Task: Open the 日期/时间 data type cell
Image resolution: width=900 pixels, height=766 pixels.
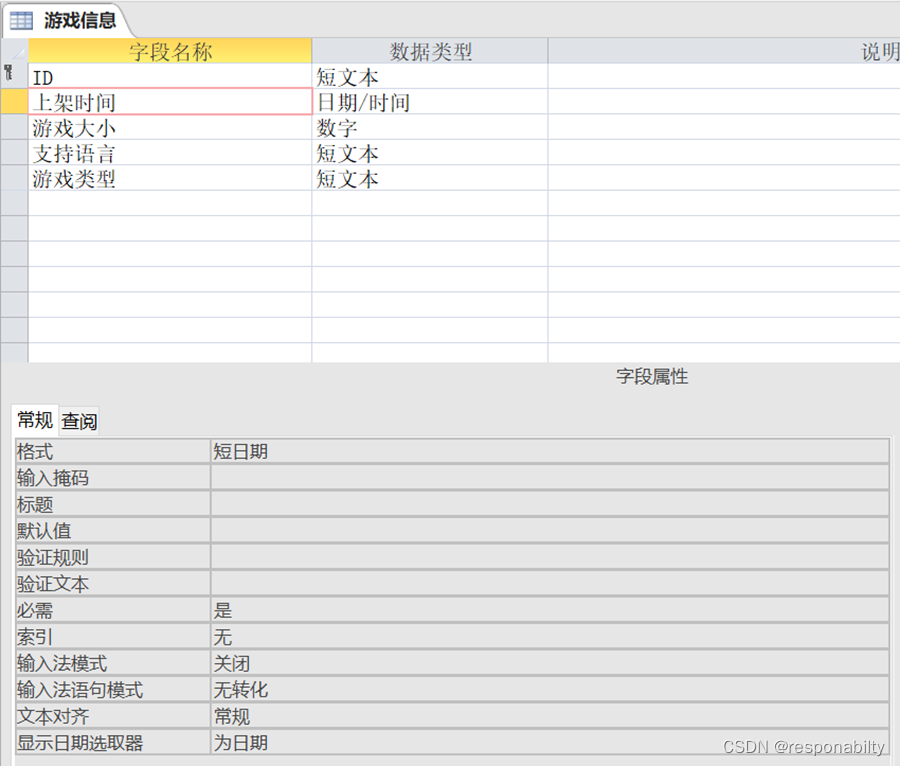Action: (x=430, y=102)
